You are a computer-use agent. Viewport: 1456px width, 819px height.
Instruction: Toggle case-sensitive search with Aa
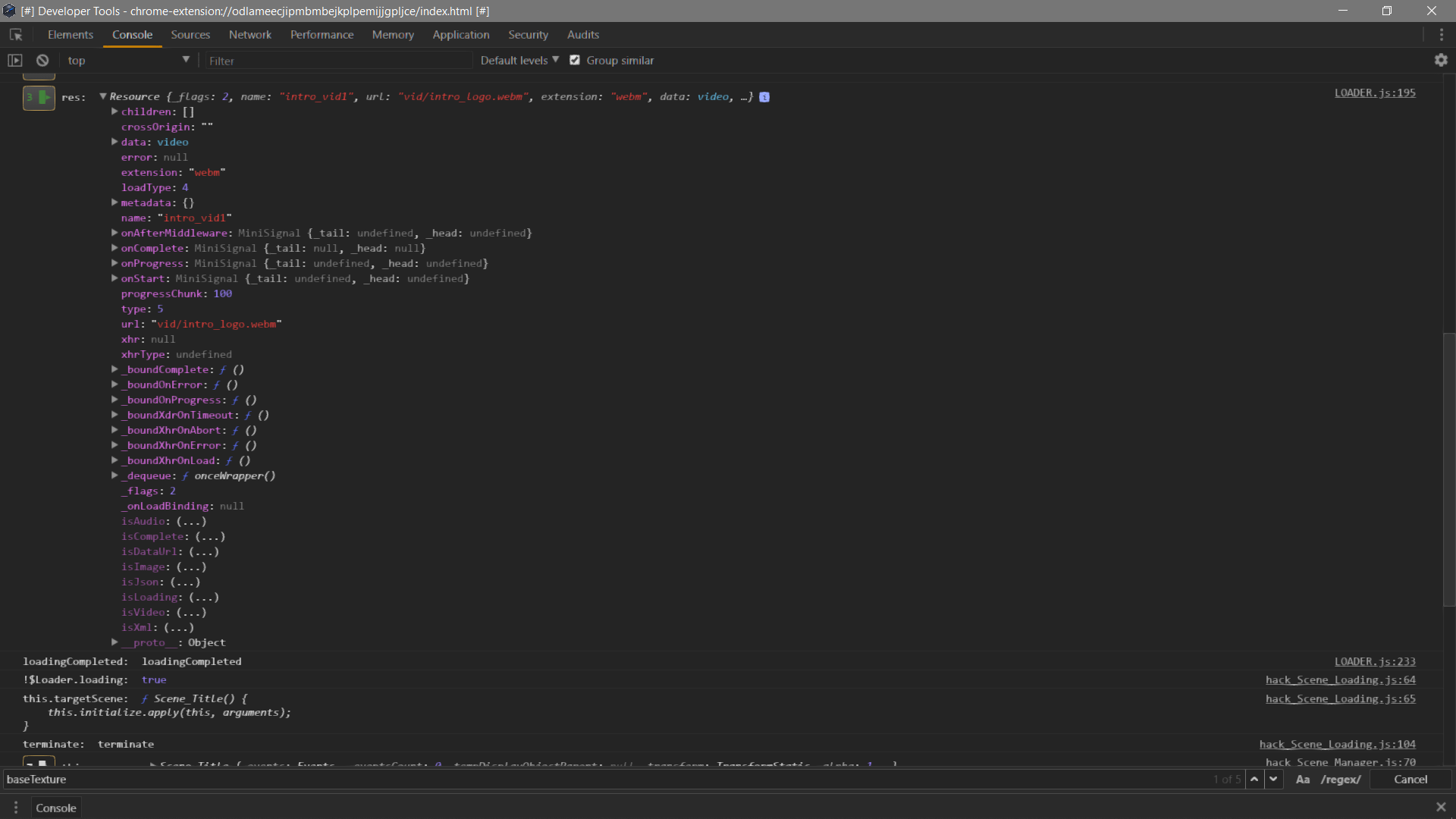[x=1302, y=780]
